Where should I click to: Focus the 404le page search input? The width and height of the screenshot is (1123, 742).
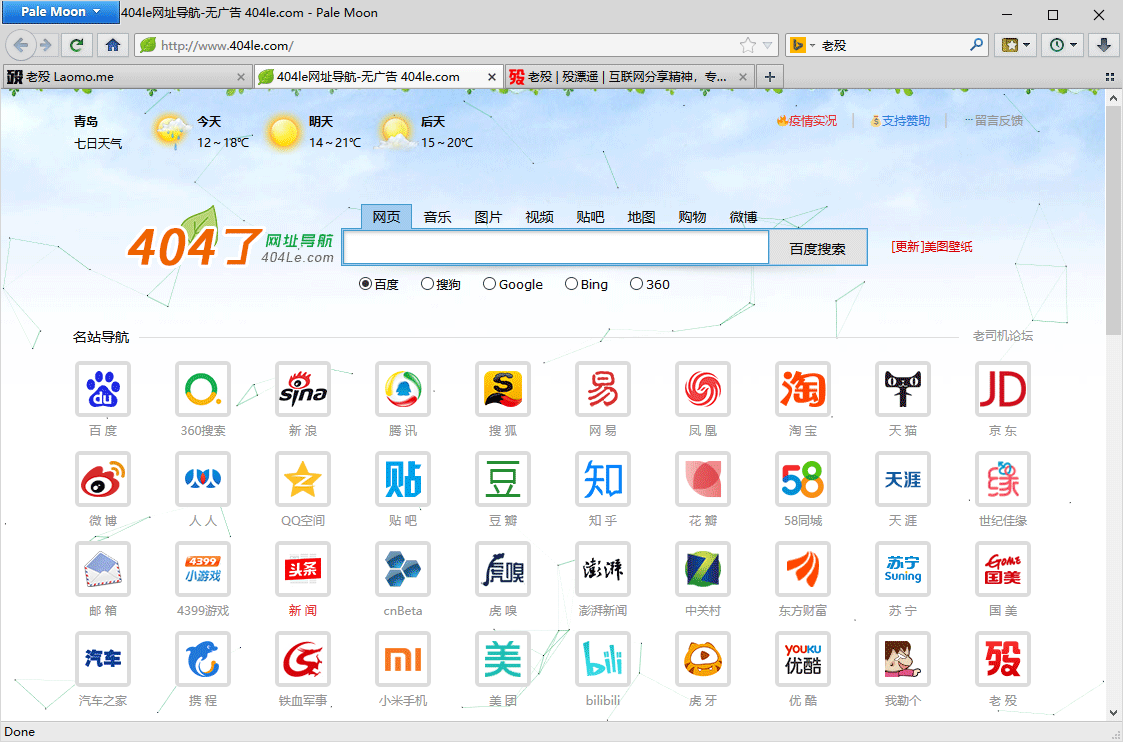tap(556, 248)
